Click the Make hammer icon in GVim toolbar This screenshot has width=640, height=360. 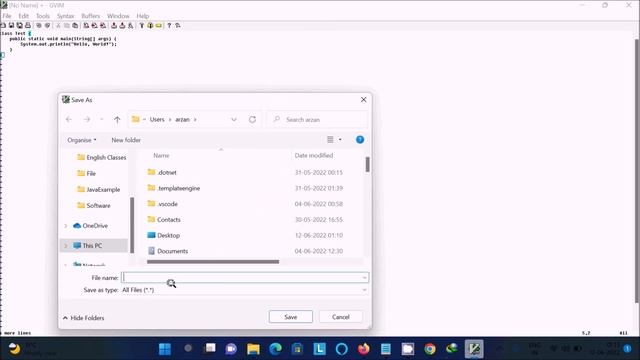point(142,25)
